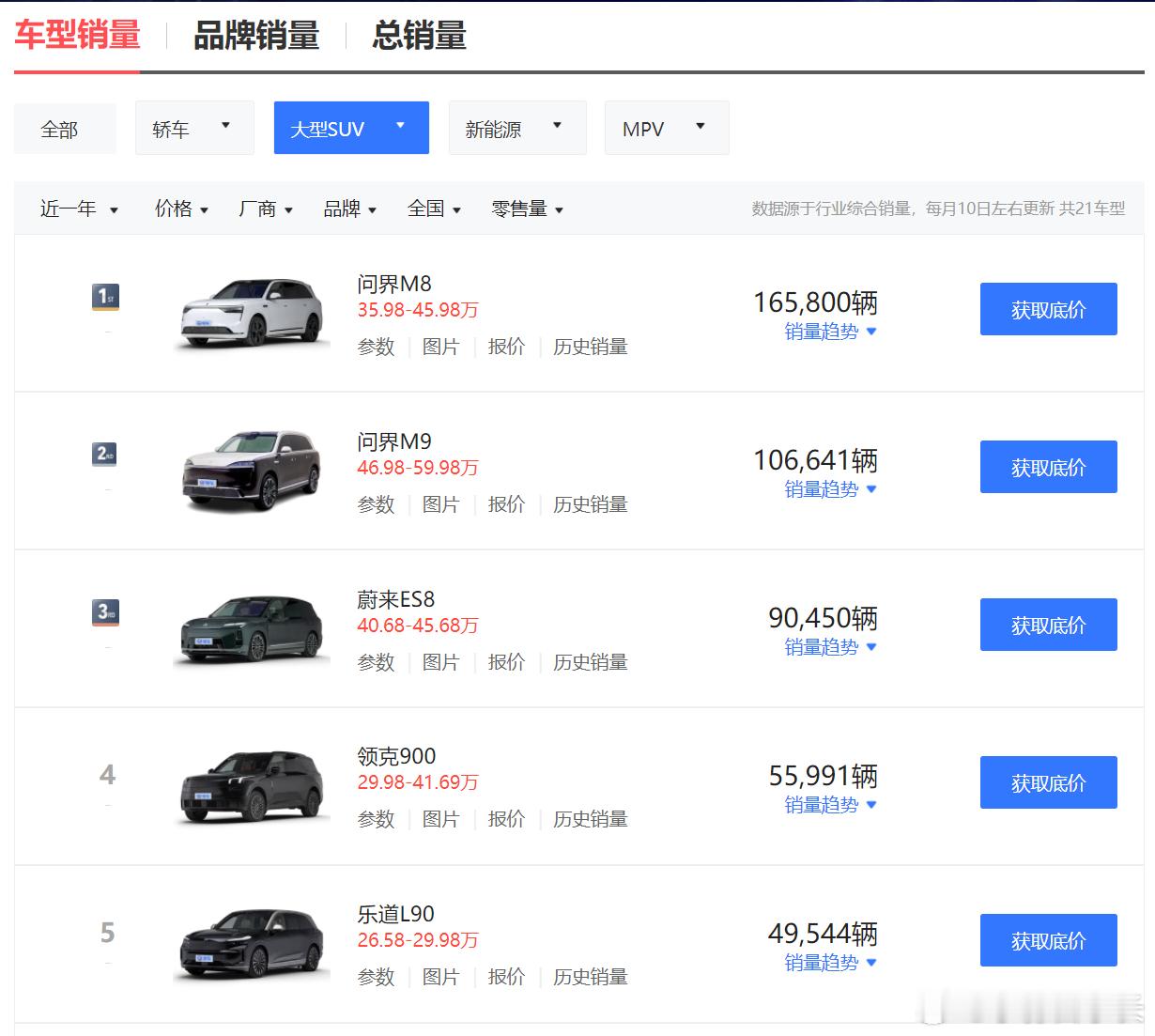Open the 轿车 category dropdown
This screenshot has height=1036, width=1155.
(x=194, y=128)
